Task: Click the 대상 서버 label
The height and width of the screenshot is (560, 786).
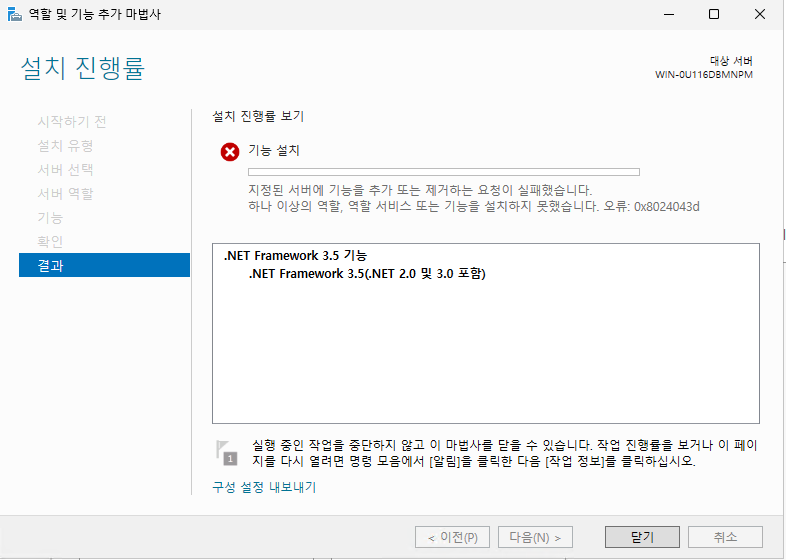Action: click(x=731, y=61)
